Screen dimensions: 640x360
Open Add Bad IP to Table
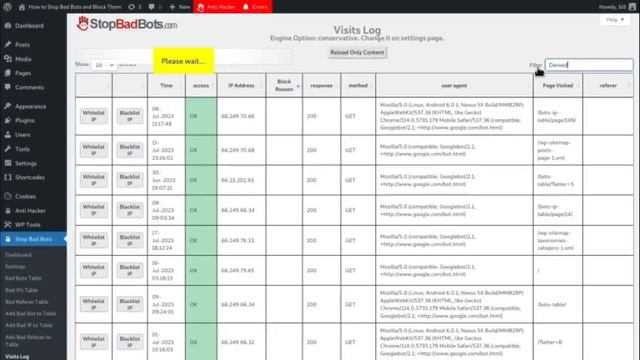tap(29, 326)
